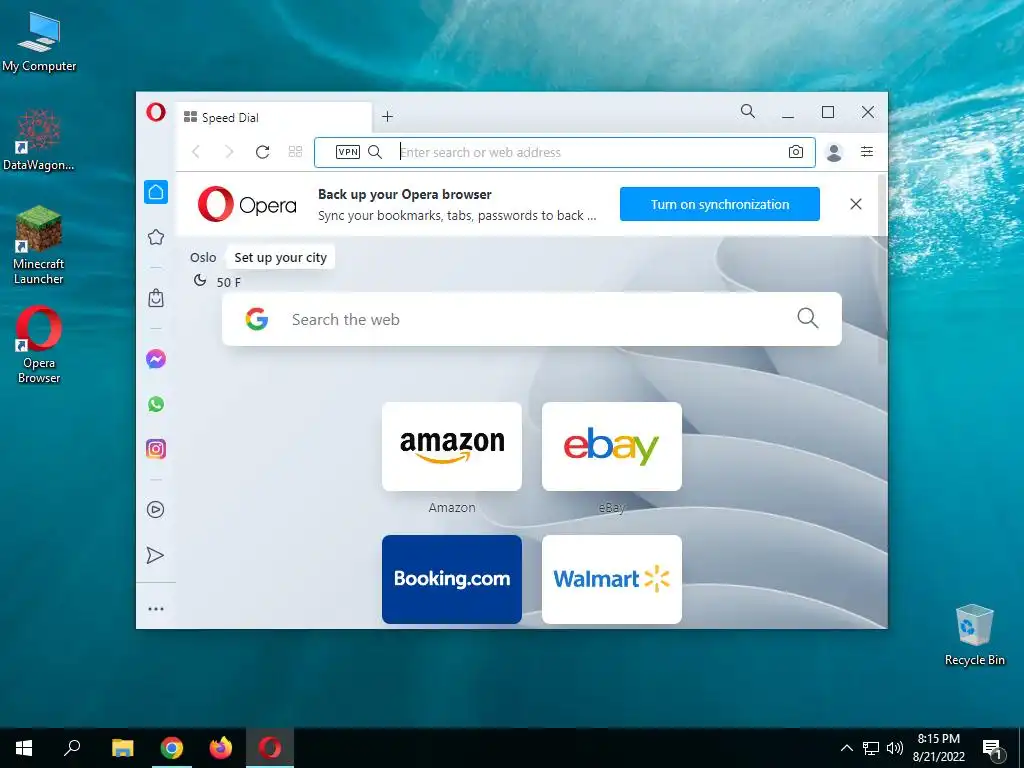Open the taskbar search icon
The height and width of the screenshot is (768, 1024).
pos(72,748)
